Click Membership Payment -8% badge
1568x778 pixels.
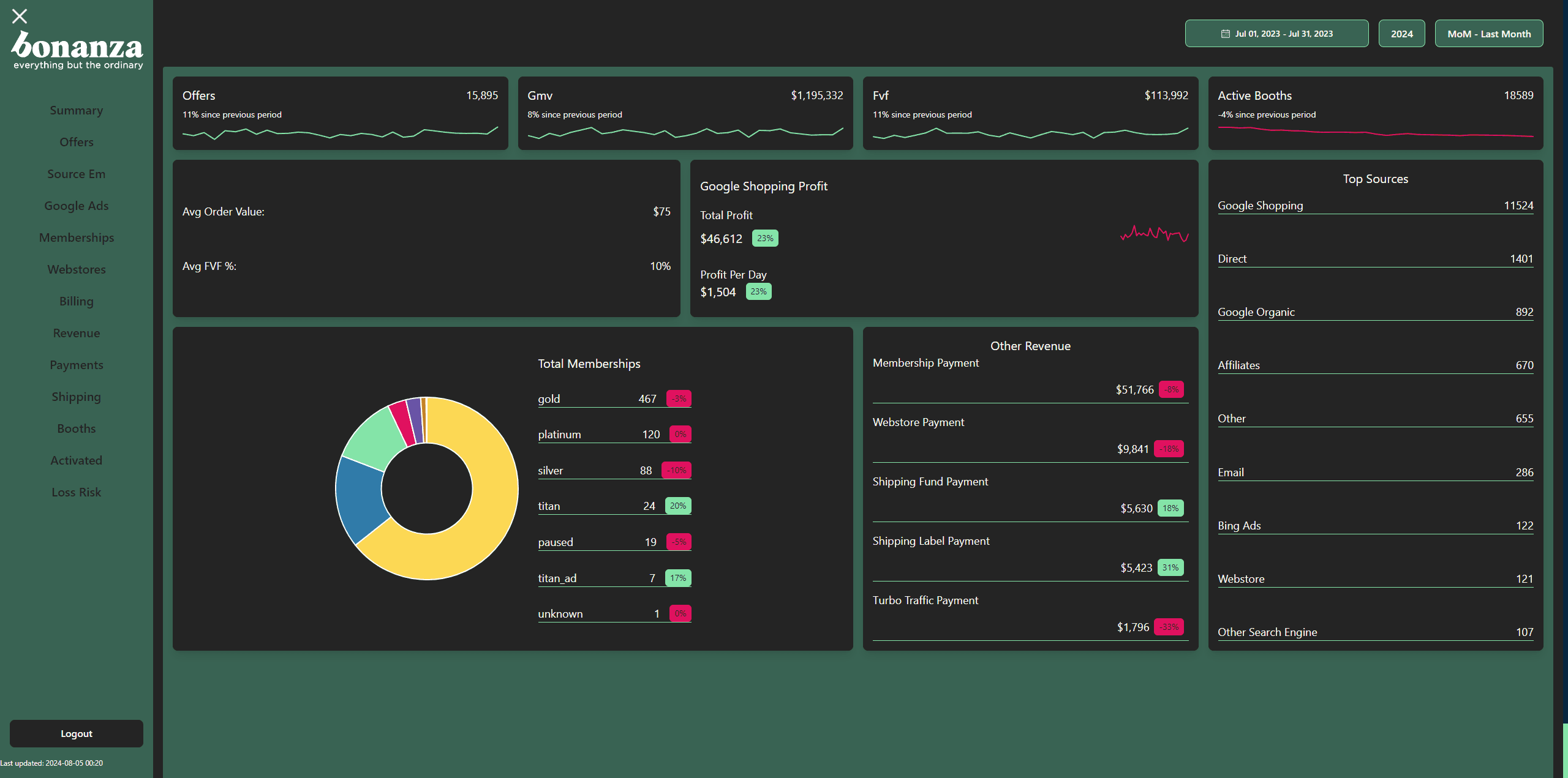tap(1172, 389)
